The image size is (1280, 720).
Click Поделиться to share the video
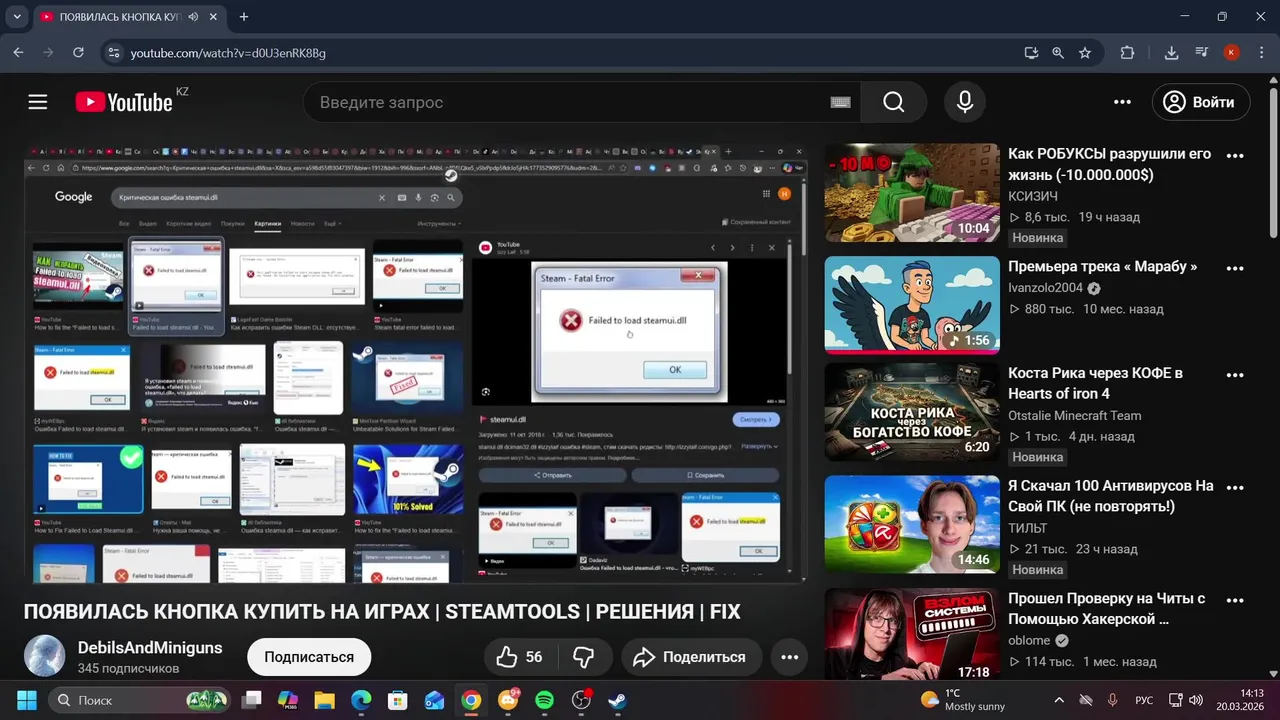tap(691, 657)
